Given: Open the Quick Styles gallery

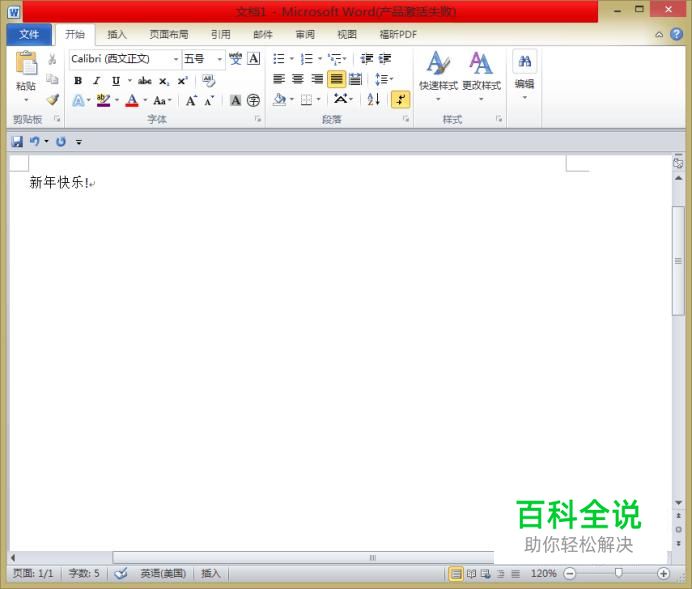Looking at the screenshot, I should point(438,76).
